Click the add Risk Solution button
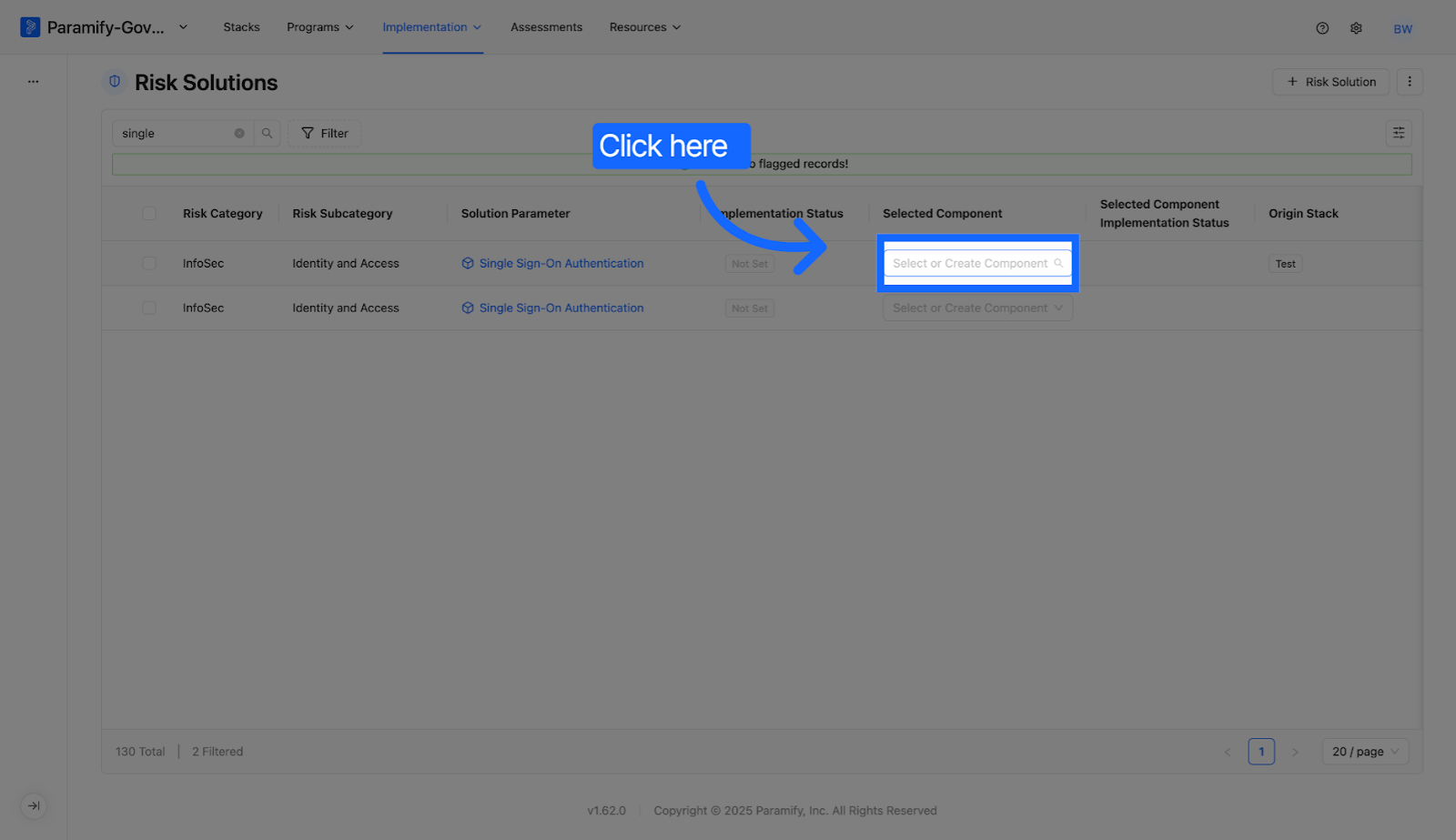The image size is (1456, 840). pos(1330,82)
